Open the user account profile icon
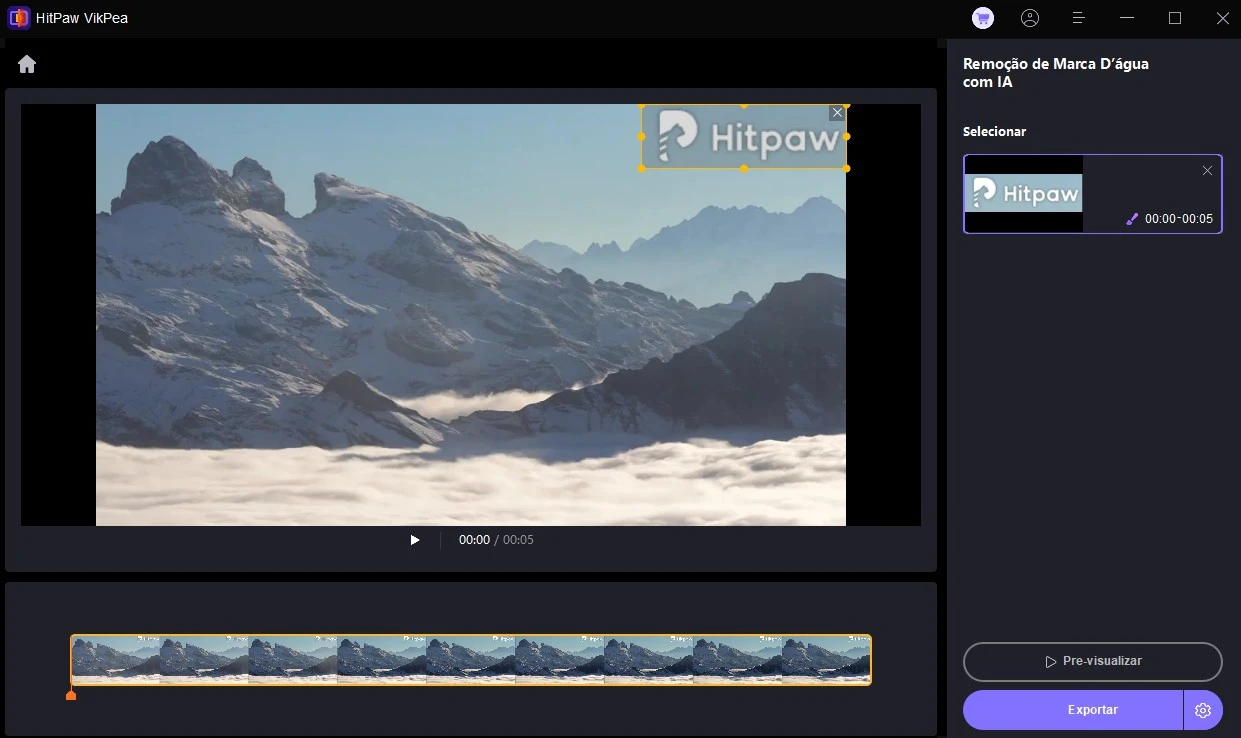Screen dimensions: 1241x738 pyautogui.click(x=1030, y=18)
